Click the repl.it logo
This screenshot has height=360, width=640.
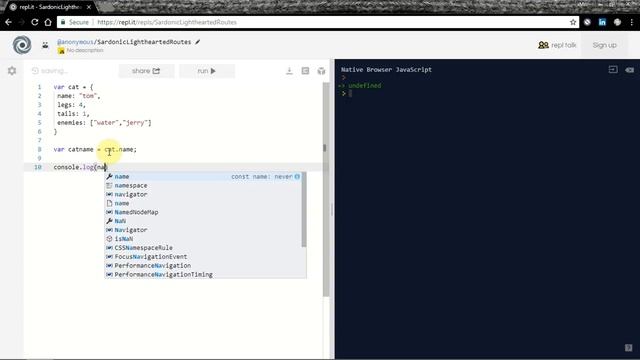pos(22,45)
